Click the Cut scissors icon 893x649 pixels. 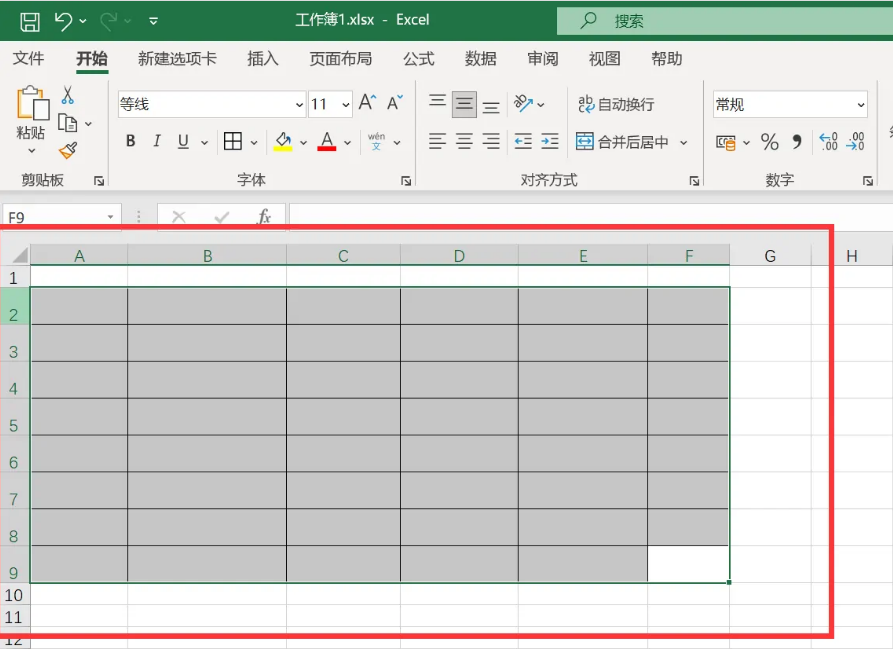(67, 95)
